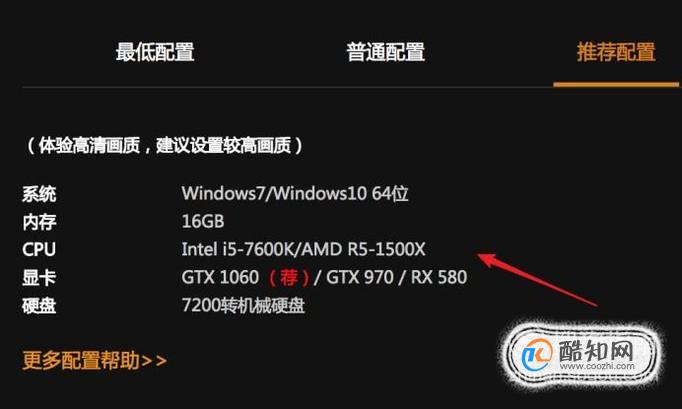Click the 硬盘 label
The height and width of the screenshot is (409, 682).
39,306
